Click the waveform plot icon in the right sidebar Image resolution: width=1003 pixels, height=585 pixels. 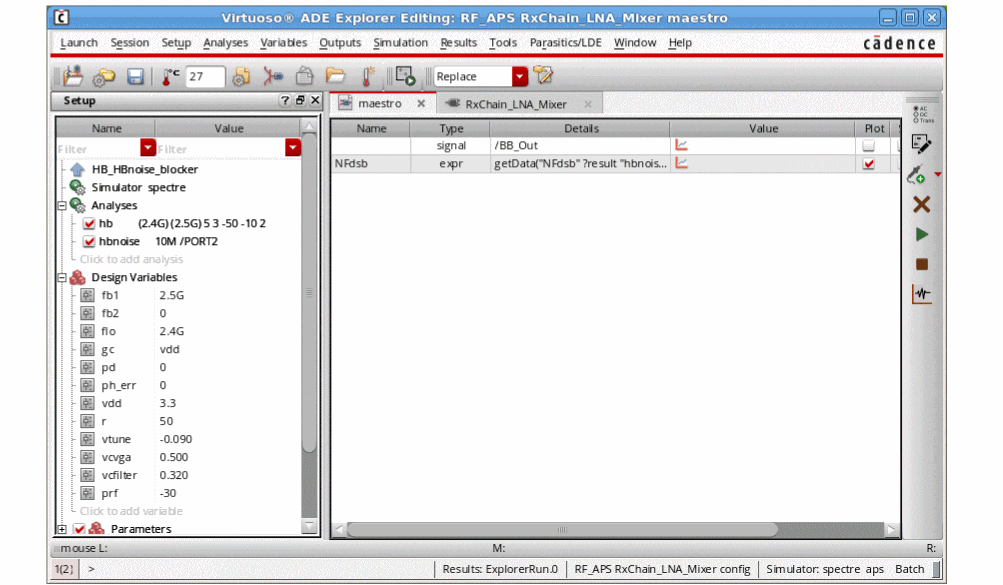coord(922,294)
